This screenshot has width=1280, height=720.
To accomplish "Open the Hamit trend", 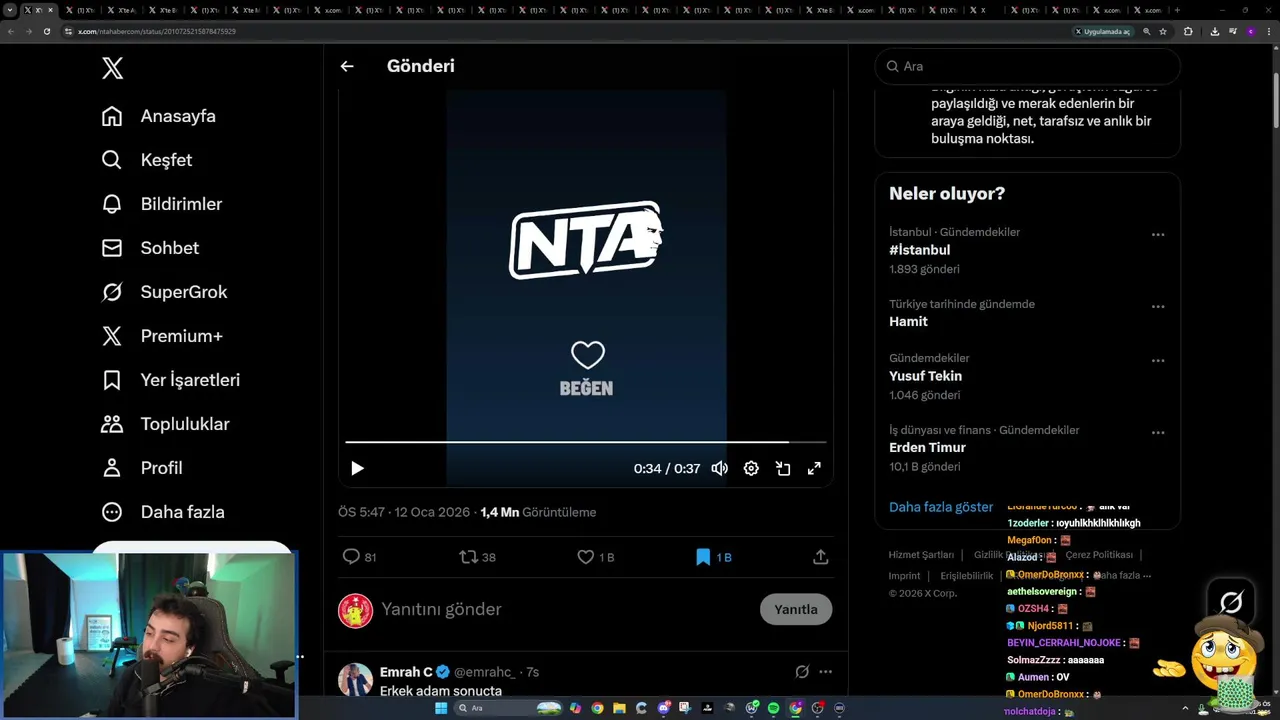I will [x=908, y=322].
